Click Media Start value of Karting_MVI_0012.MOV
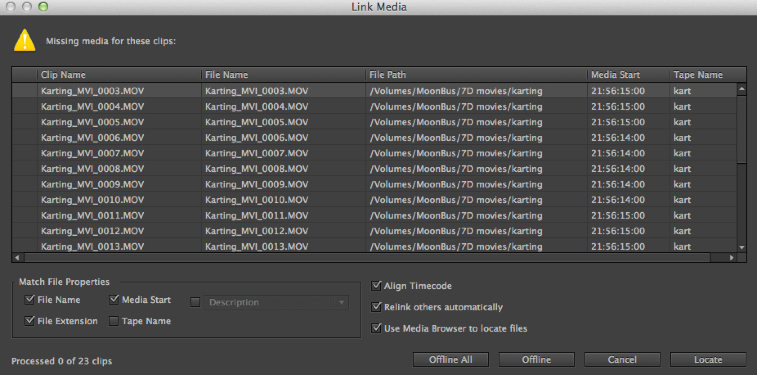757x375 pixels. click(618, 231)
